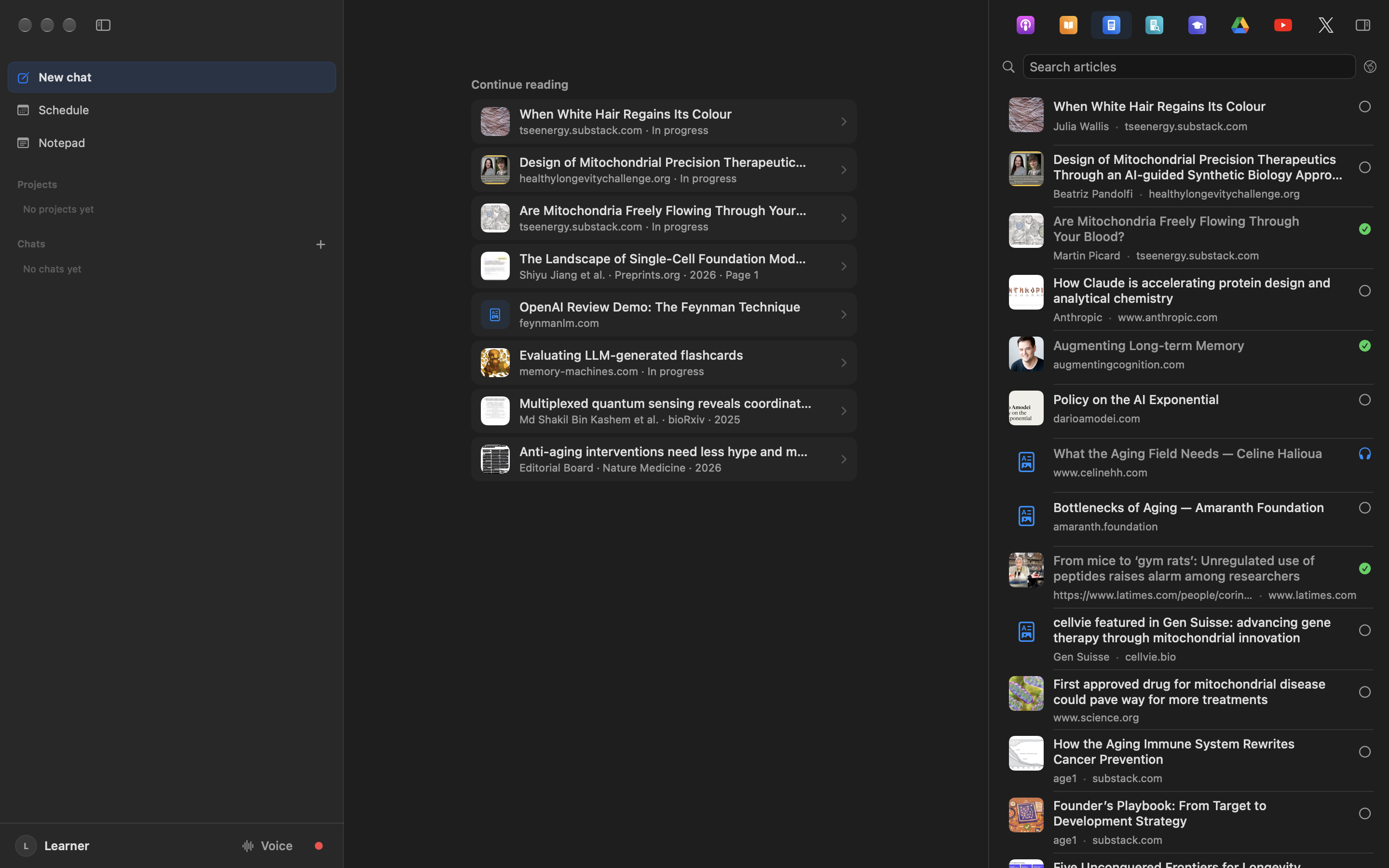
Task: Click document icon of cellvie Gen Suisse article
Action: click(1026, 632)
